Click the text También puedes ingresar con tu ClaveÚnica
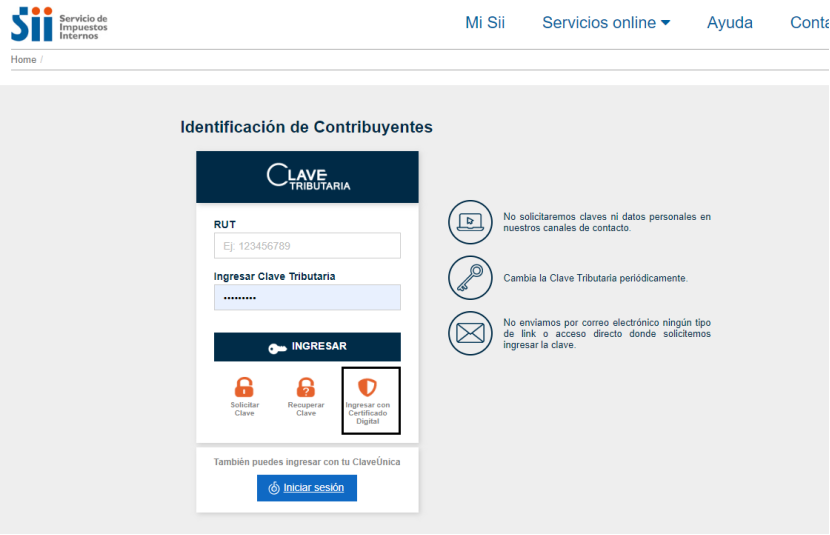Screen dimensions: 830x535 pos(307,462)
